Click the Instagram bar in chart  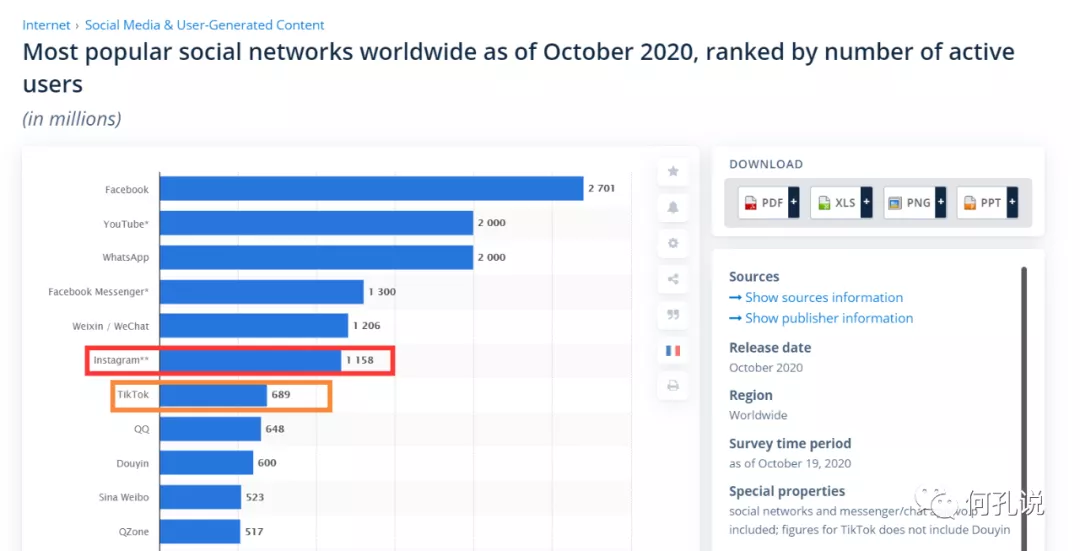250,360
